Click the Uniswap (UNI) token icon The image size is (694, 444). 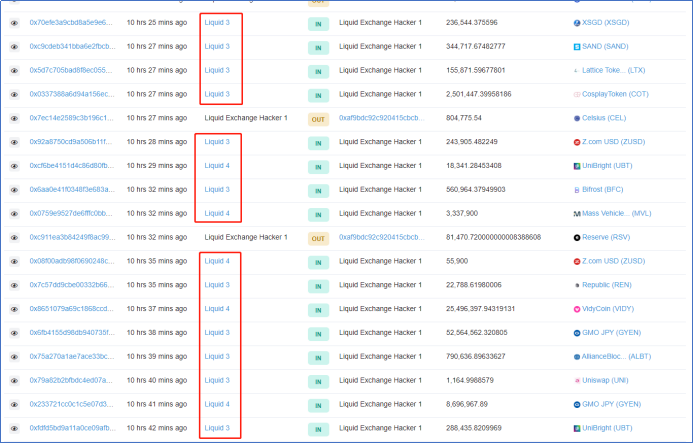click(x=577, y=381)
